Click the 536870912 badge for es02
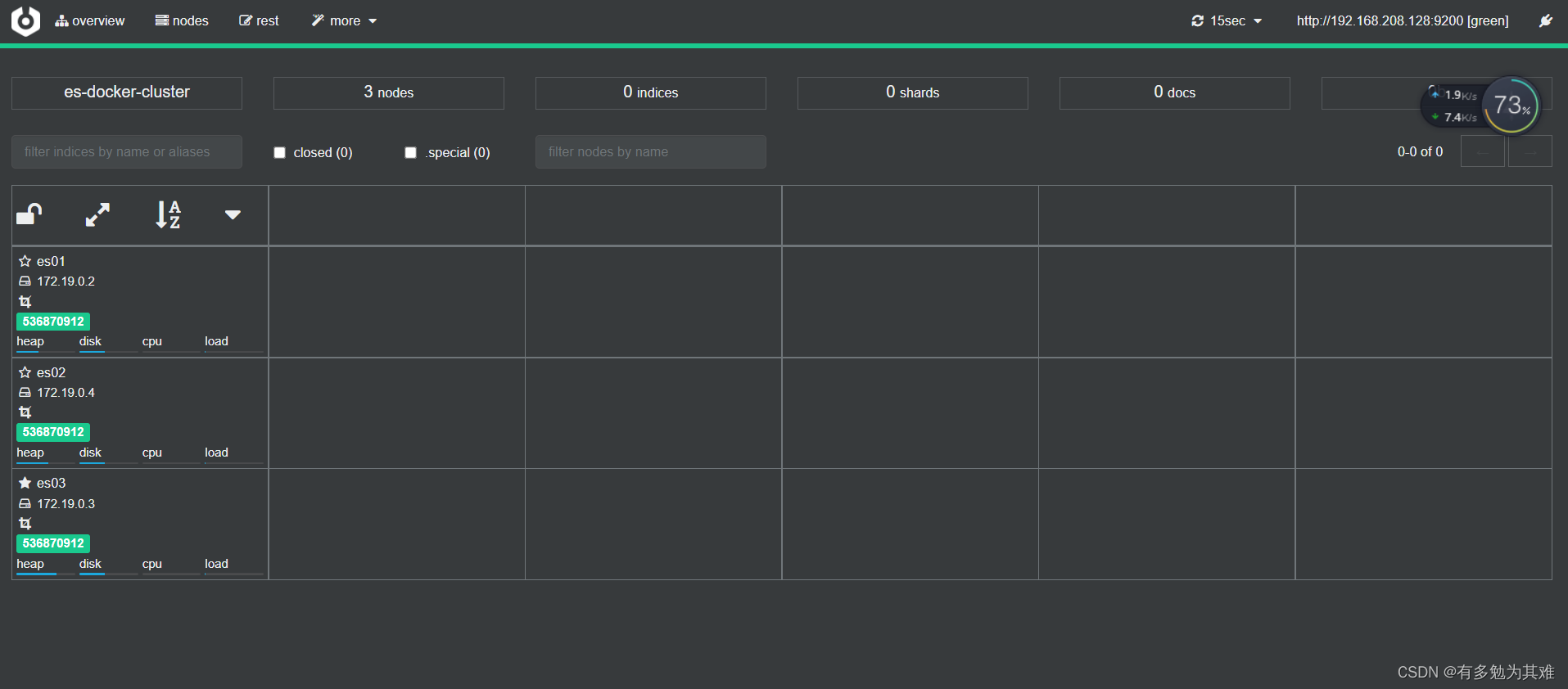Viewport: 1568px width, 689px height. 53,432
